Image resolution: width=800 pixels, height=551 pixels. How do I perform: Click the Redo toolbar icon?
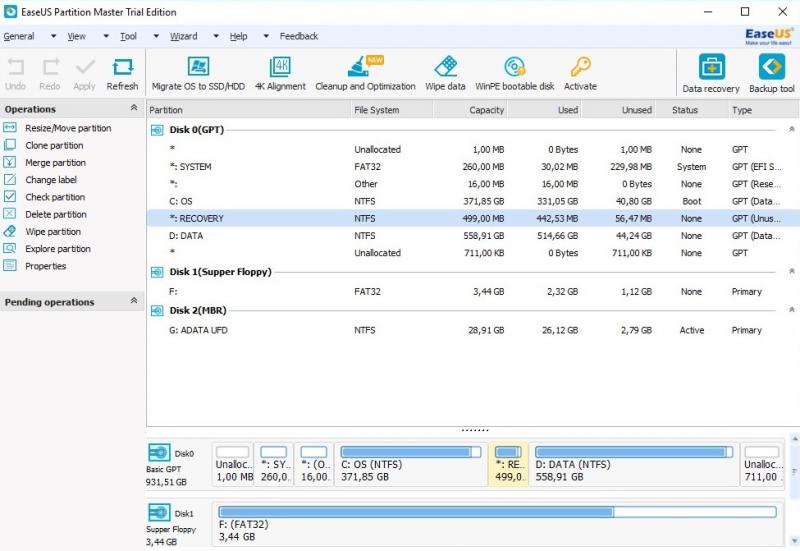pos(50,67)
